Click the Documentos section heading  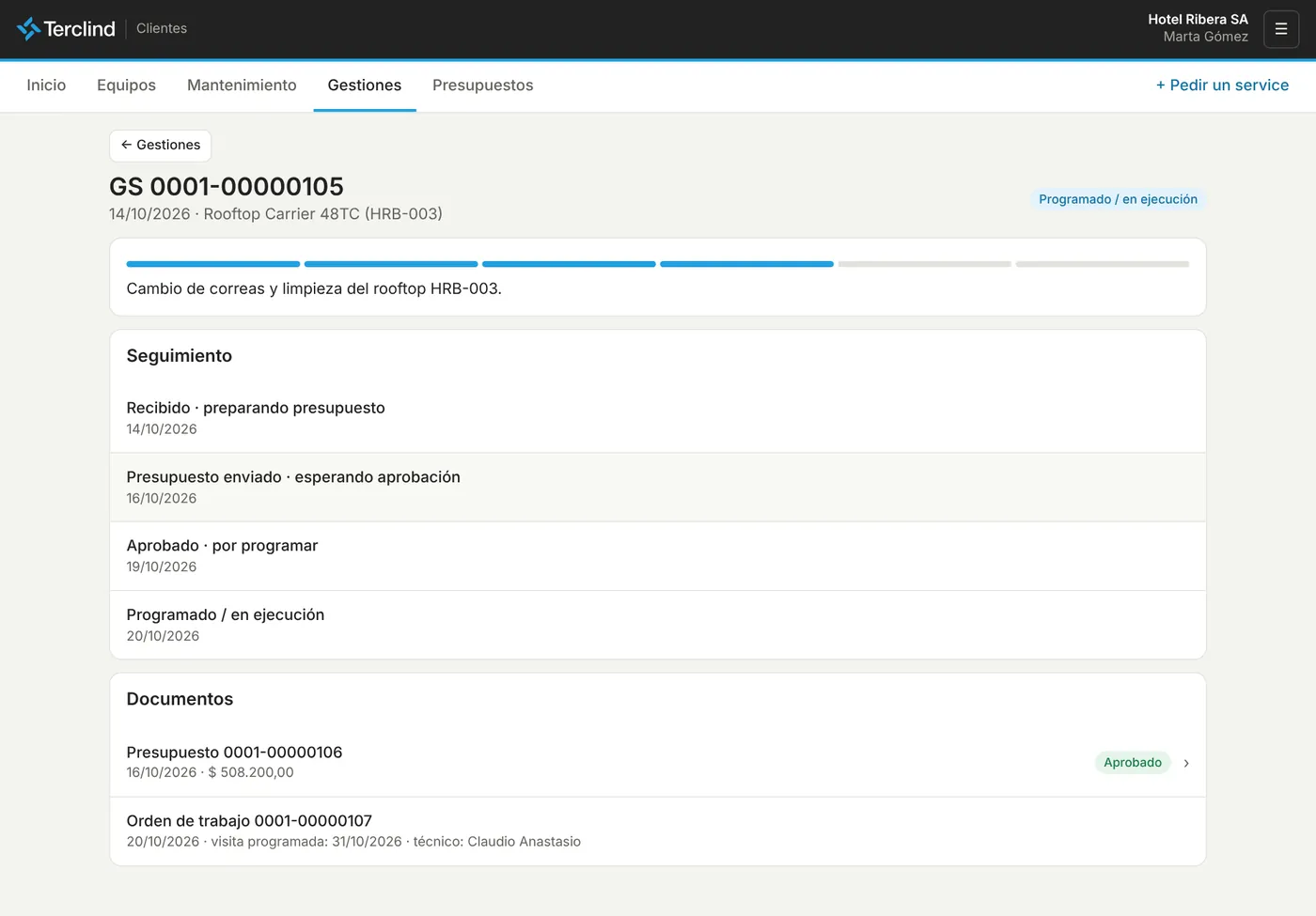coord(180,699)
